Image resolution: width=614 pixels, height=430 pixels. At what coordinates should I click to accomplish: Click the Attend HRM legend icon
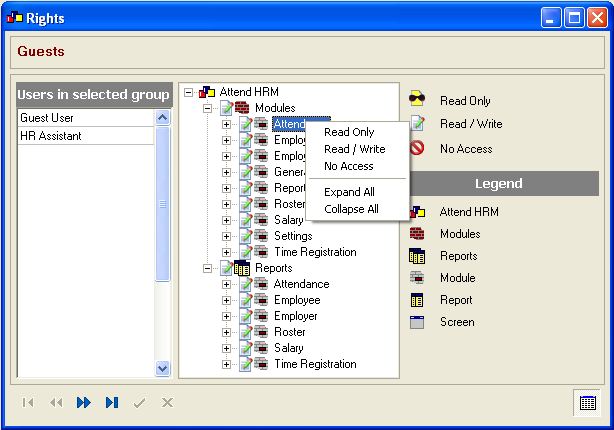click(x=417, y=212)
